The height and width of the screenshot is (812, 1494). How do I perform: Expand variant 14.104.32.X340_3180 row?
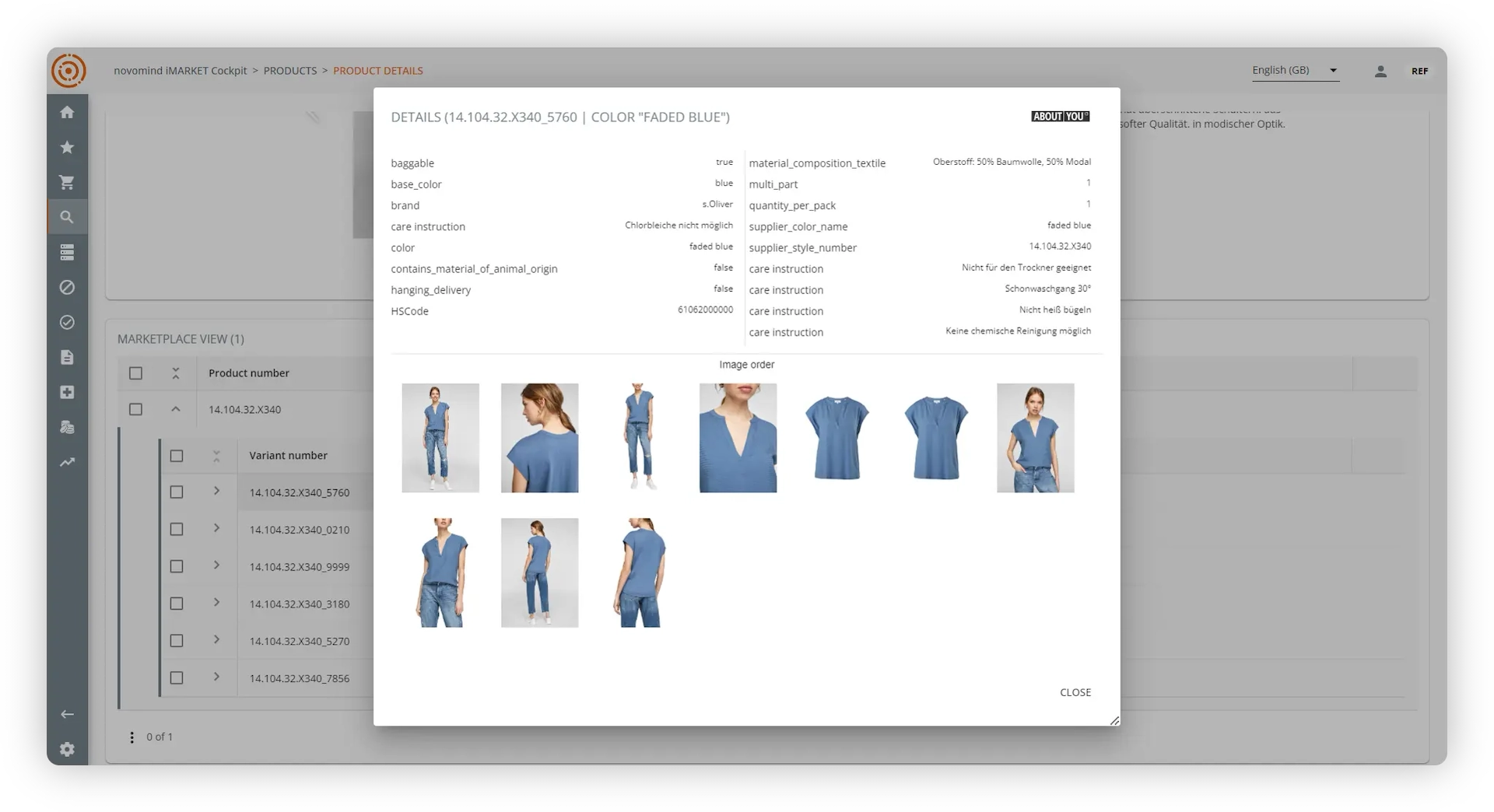(x=216, y=603)
